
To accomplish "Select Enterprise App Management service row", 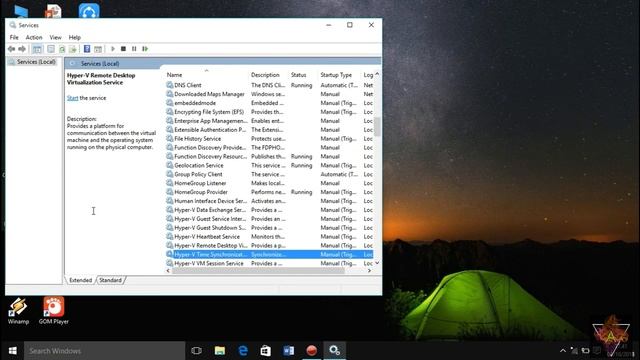I will pyautogui.click(x=269, y=121).
